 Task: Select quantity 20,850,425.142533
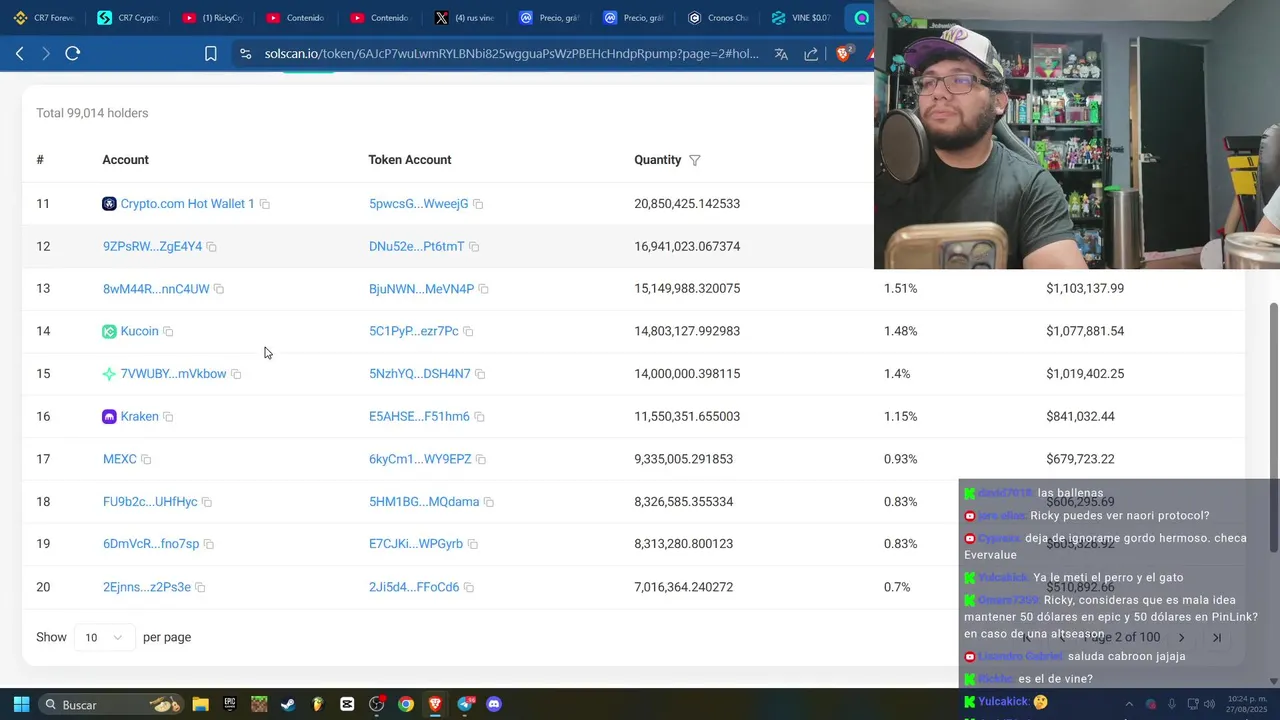687,204
